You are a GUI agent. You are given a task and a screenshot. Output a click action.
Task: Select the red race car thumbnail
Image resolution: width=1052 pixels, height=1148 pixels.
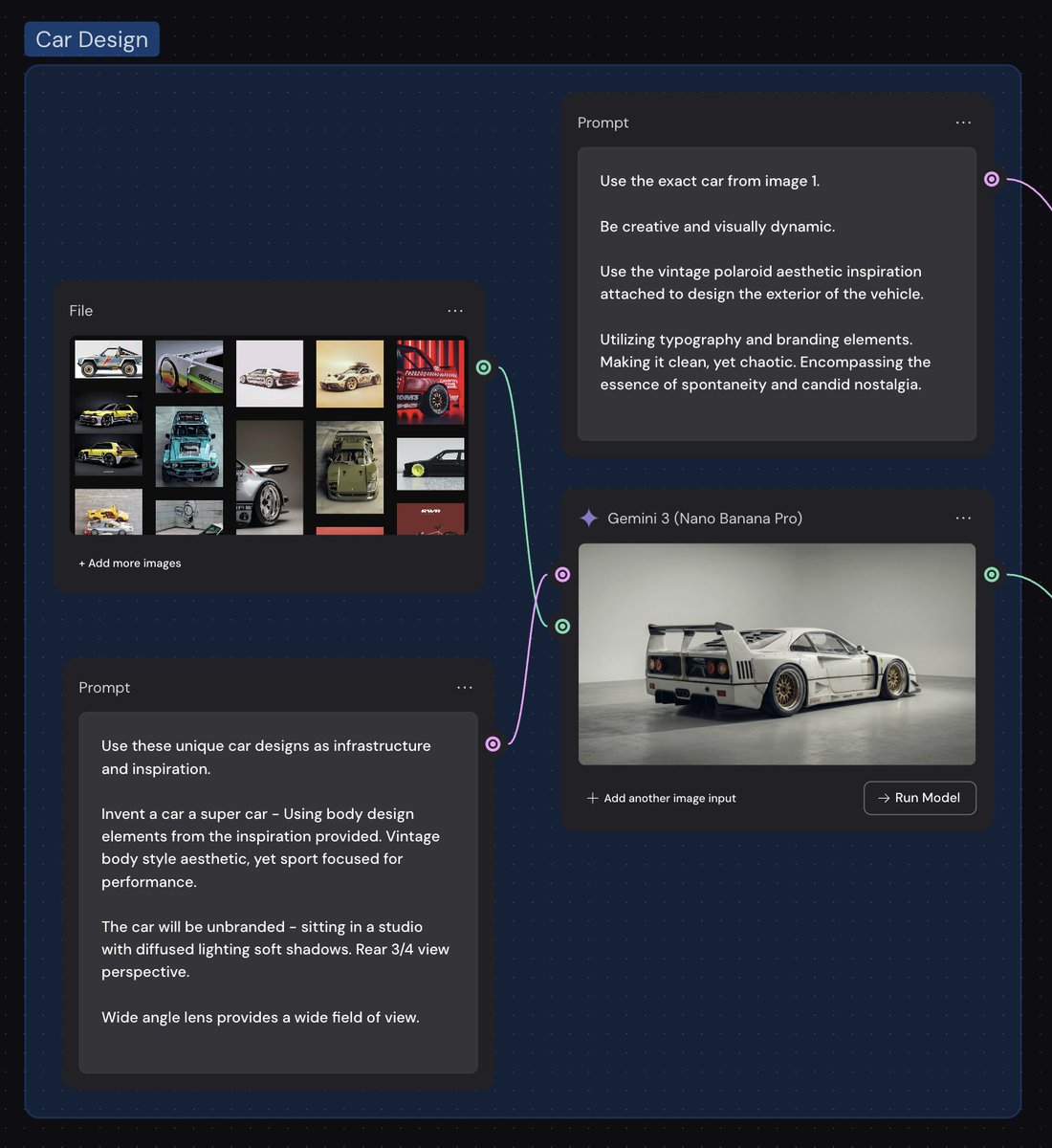pyautogui.click(x=430, y=382)
